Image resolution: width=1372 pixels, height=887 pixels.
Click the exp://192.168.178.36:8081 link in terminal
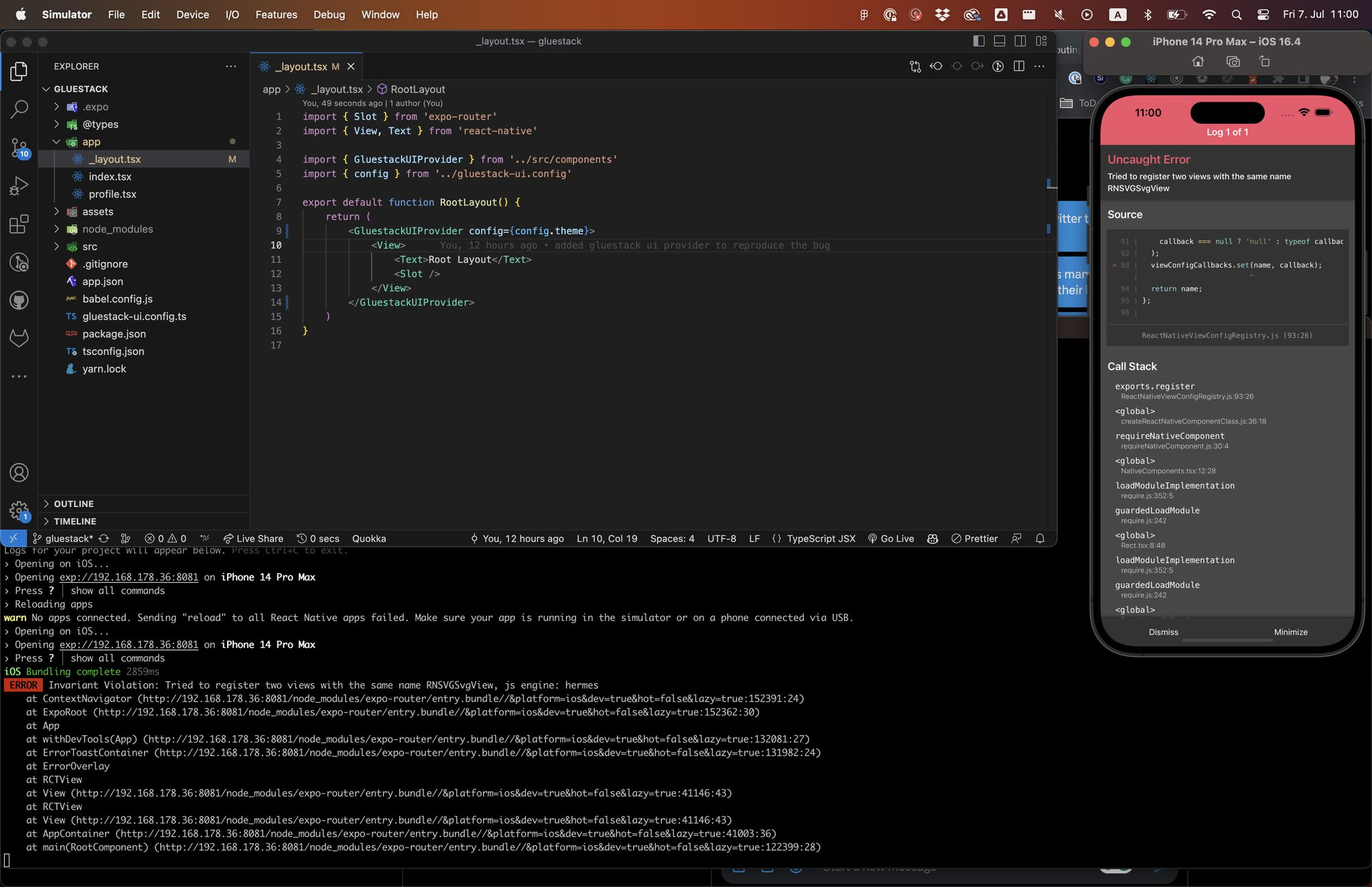coord(128,577)
